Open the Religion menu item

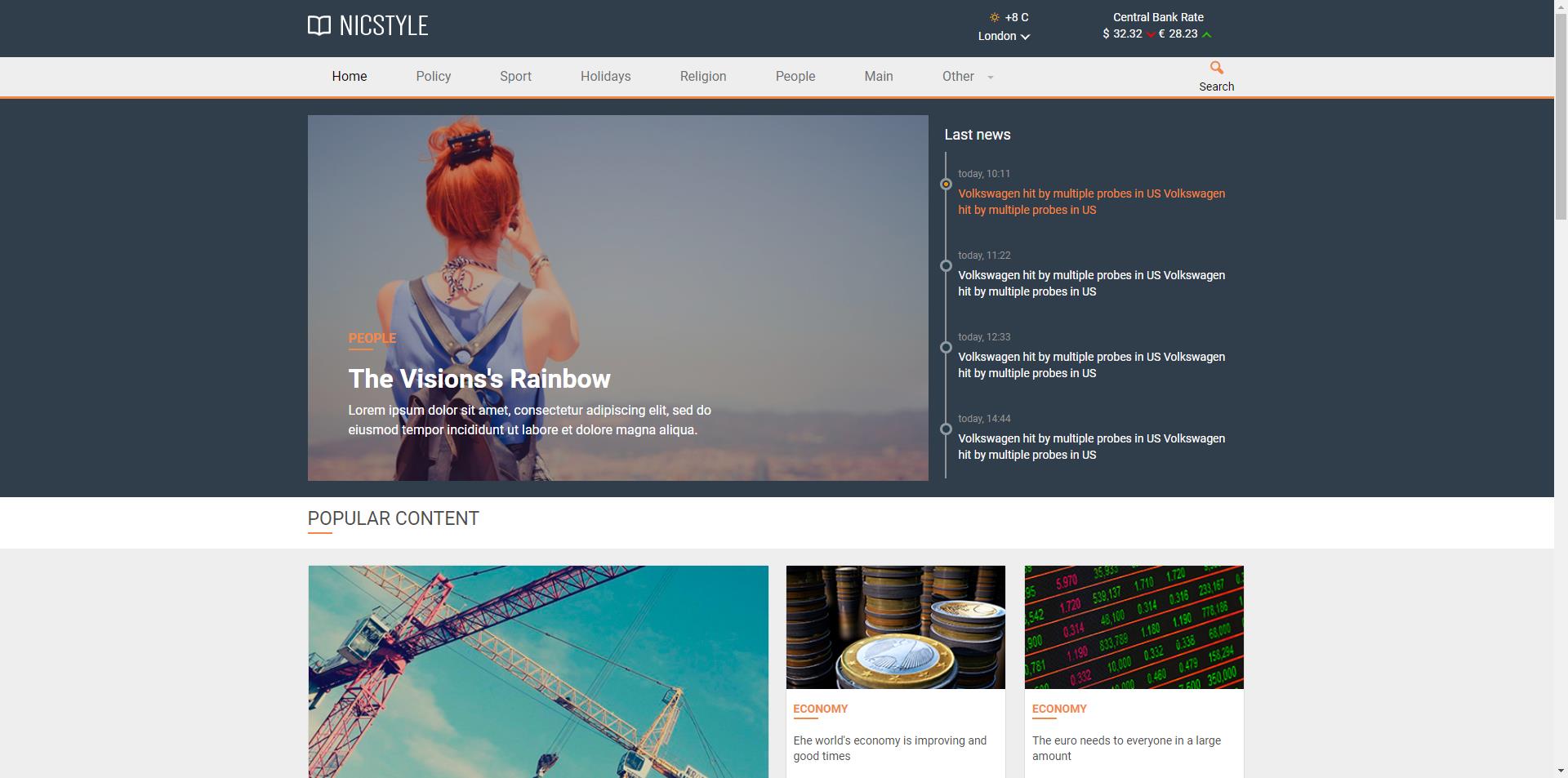703,76
